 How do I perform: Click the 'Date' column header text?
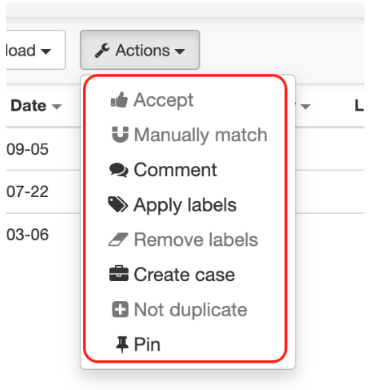[x=28, y=106]
